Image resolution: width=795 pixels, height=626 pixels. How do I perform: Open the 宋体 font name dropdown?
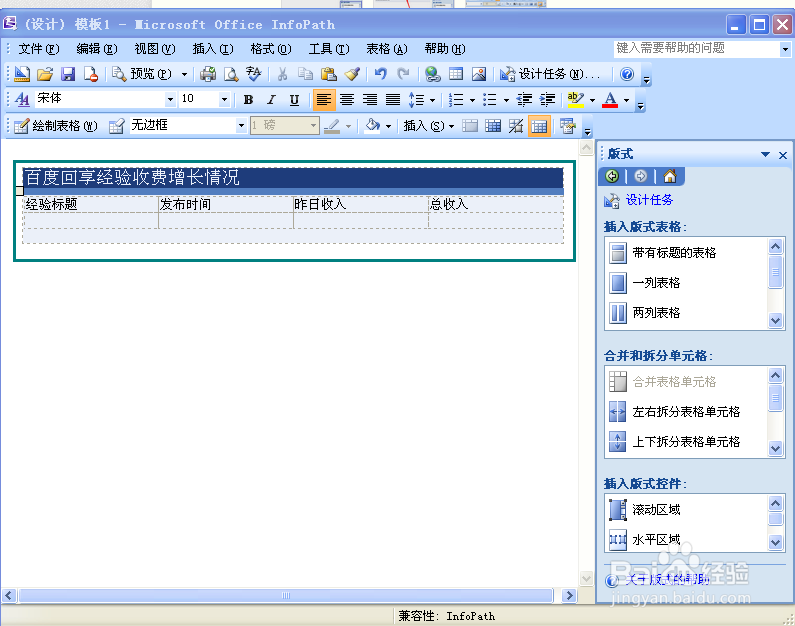click(x=170, y=99)
